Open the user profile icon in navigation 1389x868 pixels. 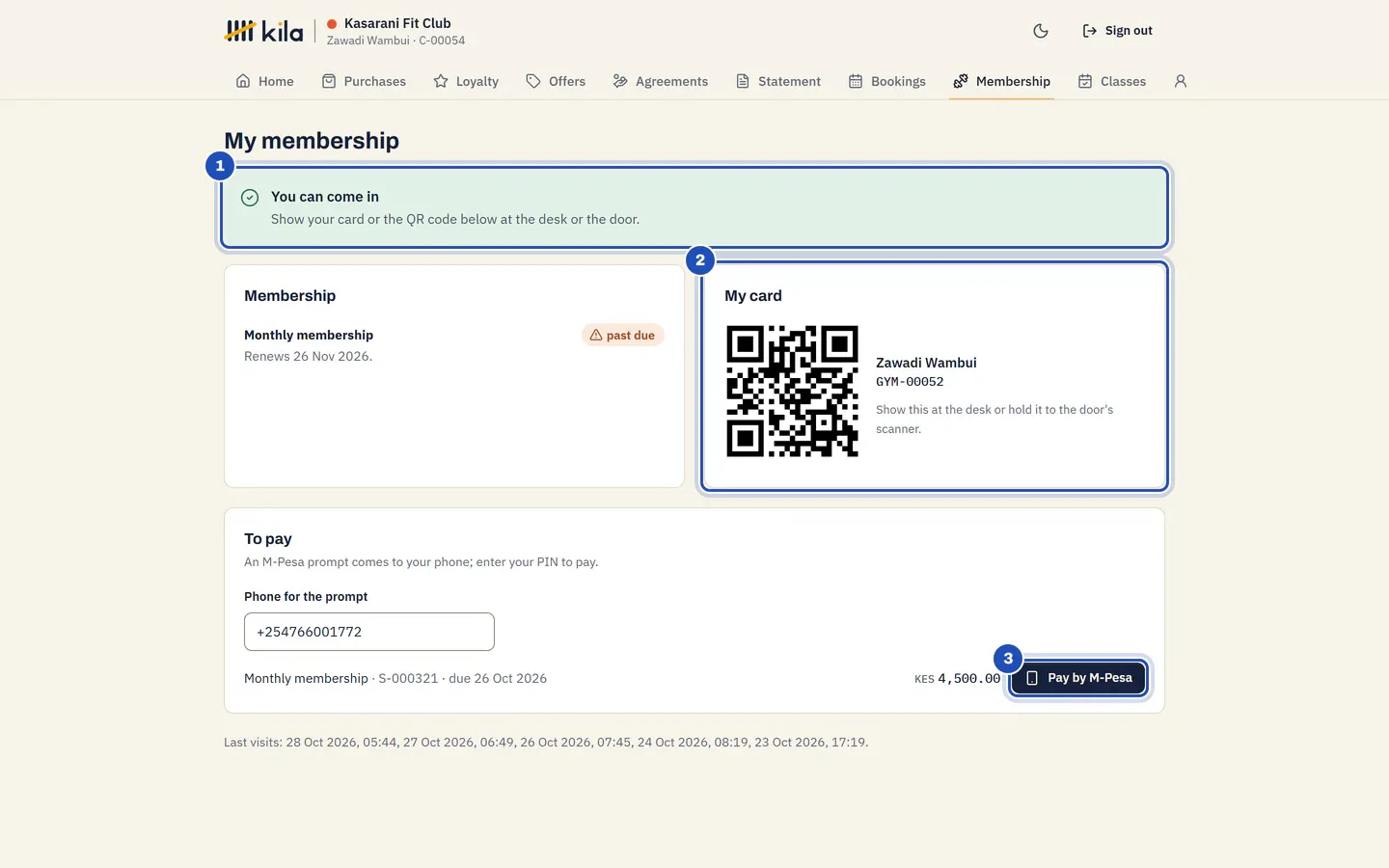tap(1181, 81)
